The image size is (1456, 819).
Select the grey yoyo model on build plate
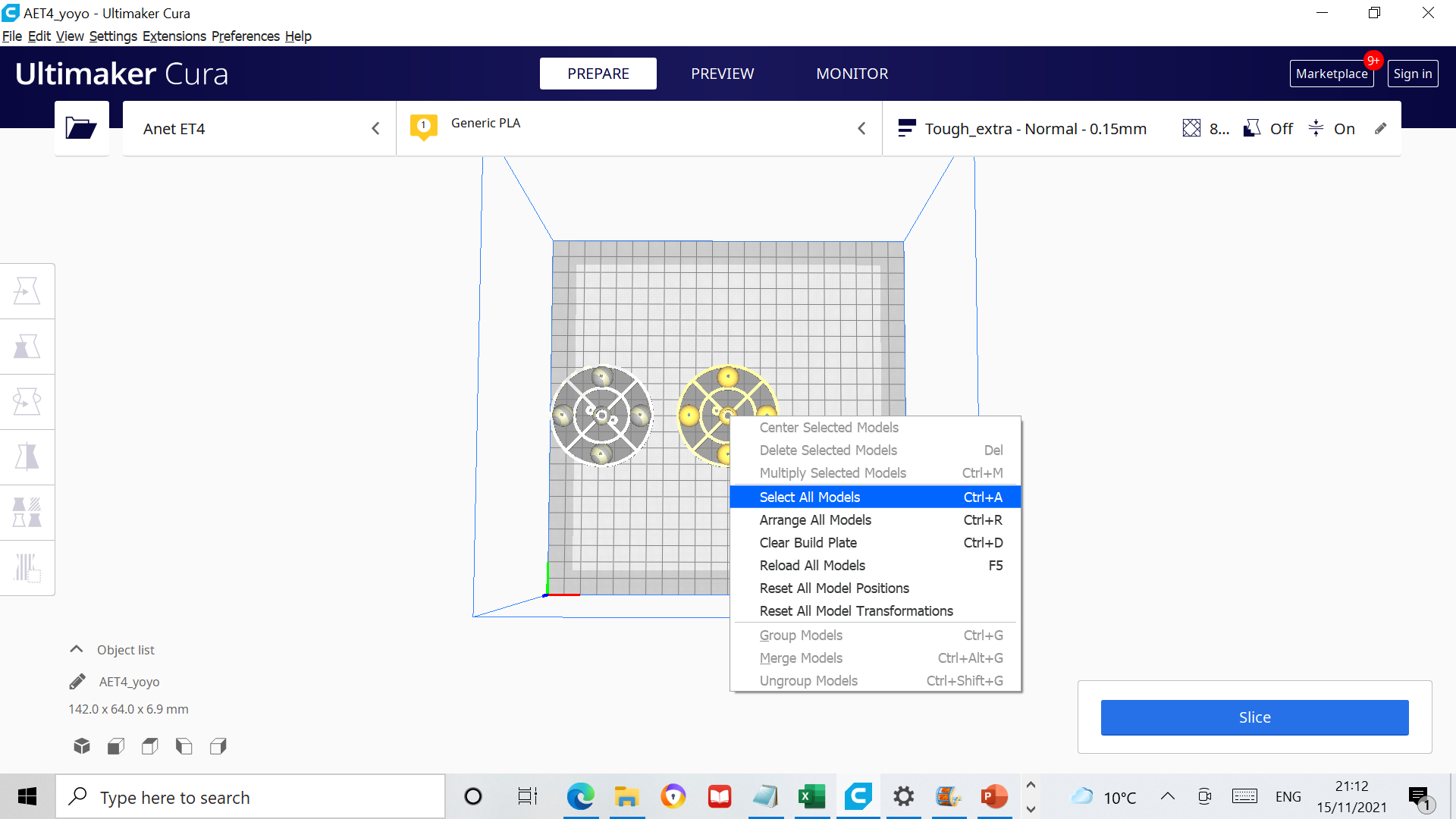pos(601,416)
